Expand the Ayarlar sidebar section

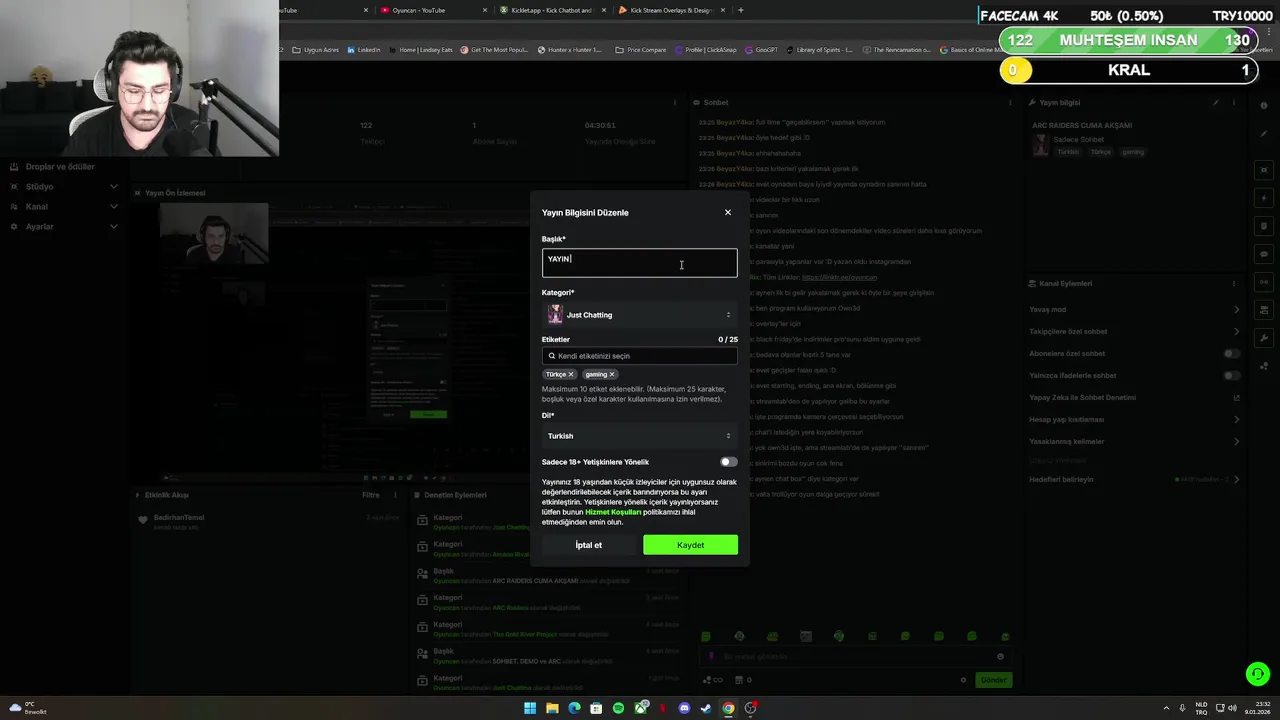click(64, 227)
